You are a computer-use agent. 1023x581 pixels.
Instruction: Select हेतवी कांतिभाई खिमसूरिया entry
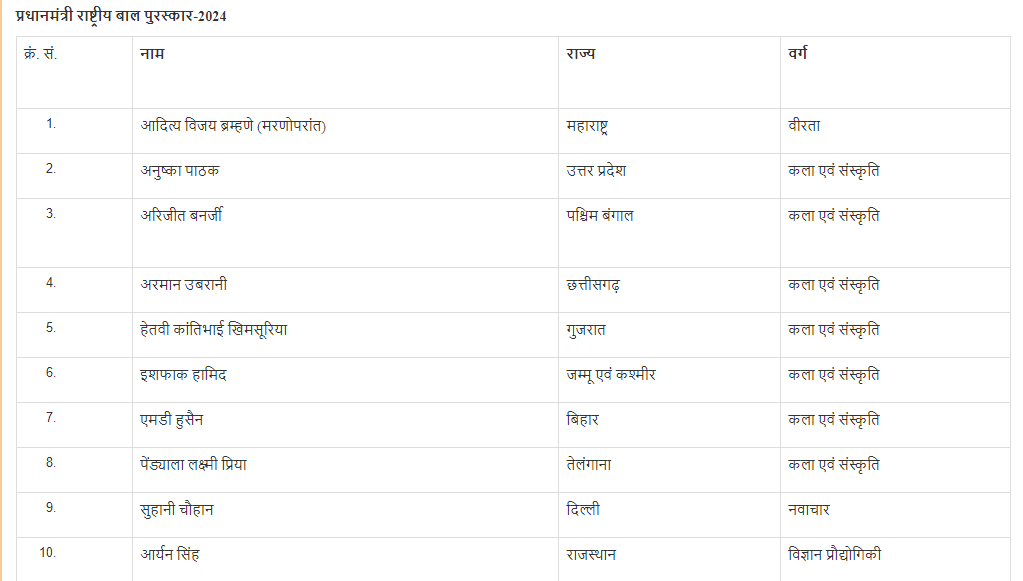(x=213, y=330)
